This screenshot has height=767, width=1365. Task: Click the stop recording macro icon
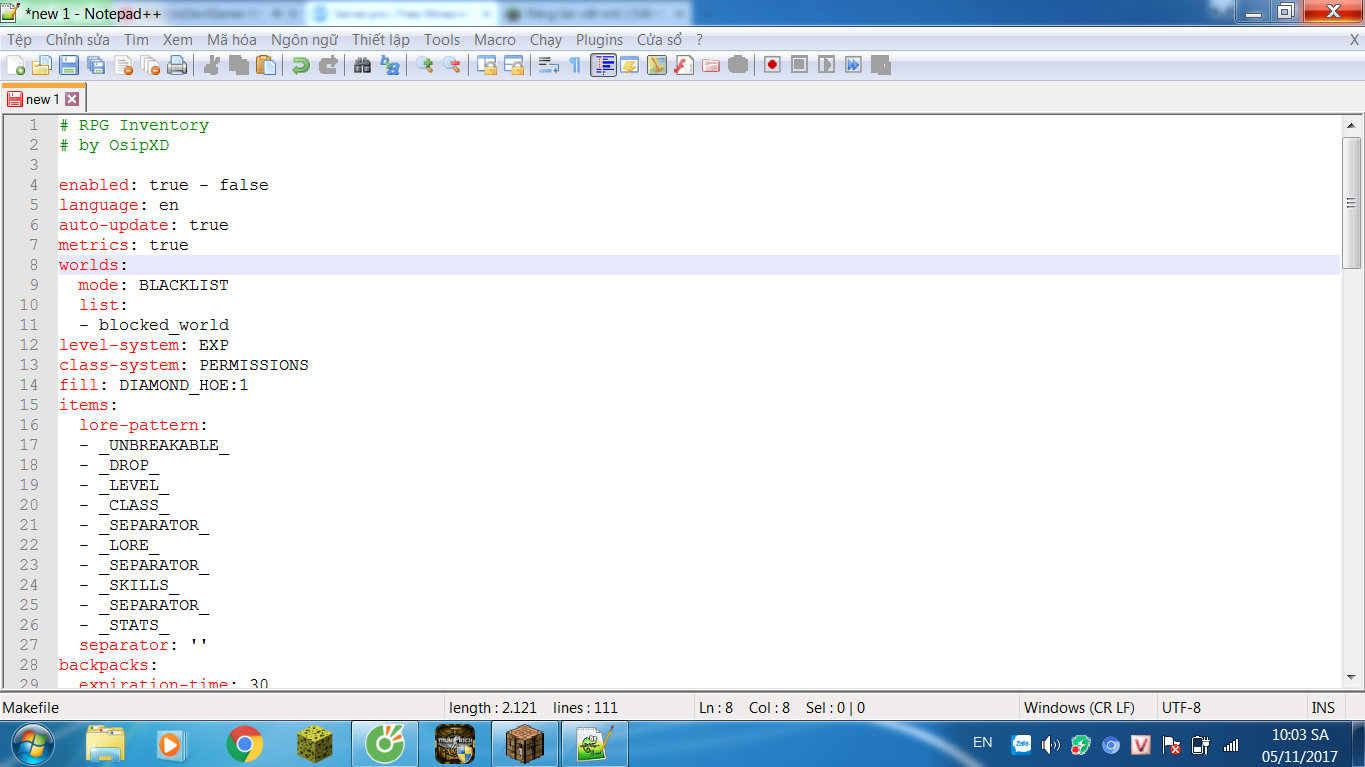coord(799,65)
